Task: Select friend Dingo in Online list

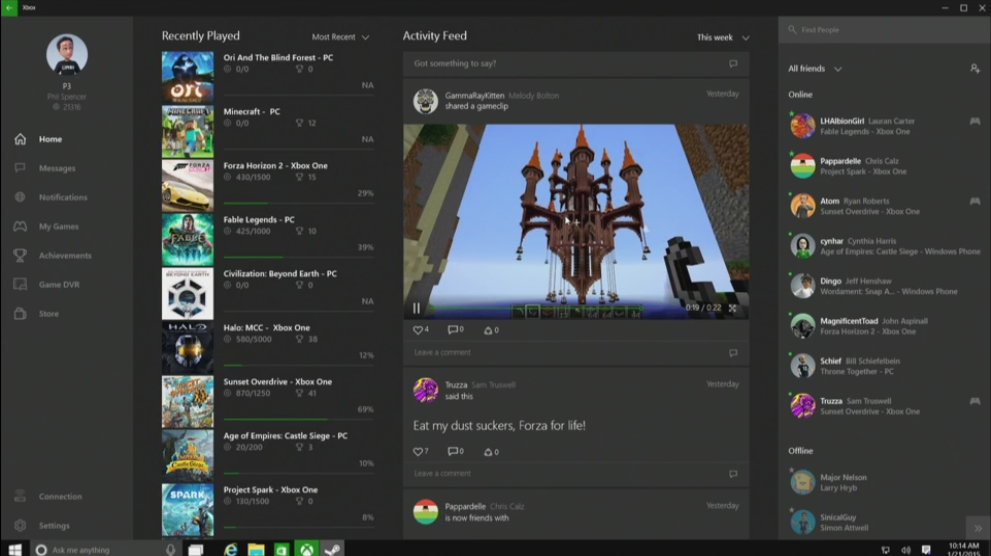Action: (885, 286)
